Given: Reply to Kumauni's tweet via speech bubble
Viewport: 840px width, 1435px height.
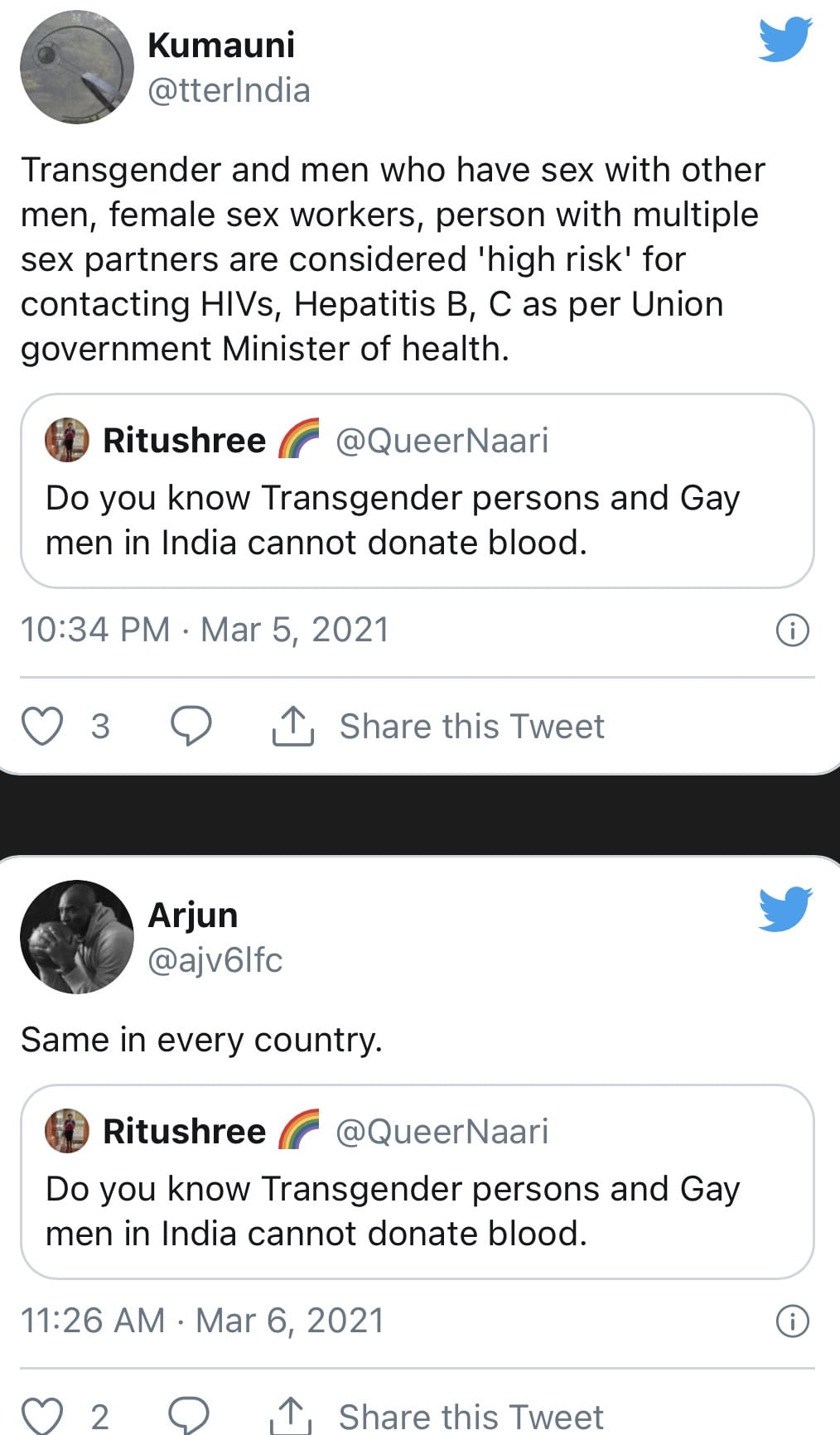Looking at the screenshot, I should point(191,727).
